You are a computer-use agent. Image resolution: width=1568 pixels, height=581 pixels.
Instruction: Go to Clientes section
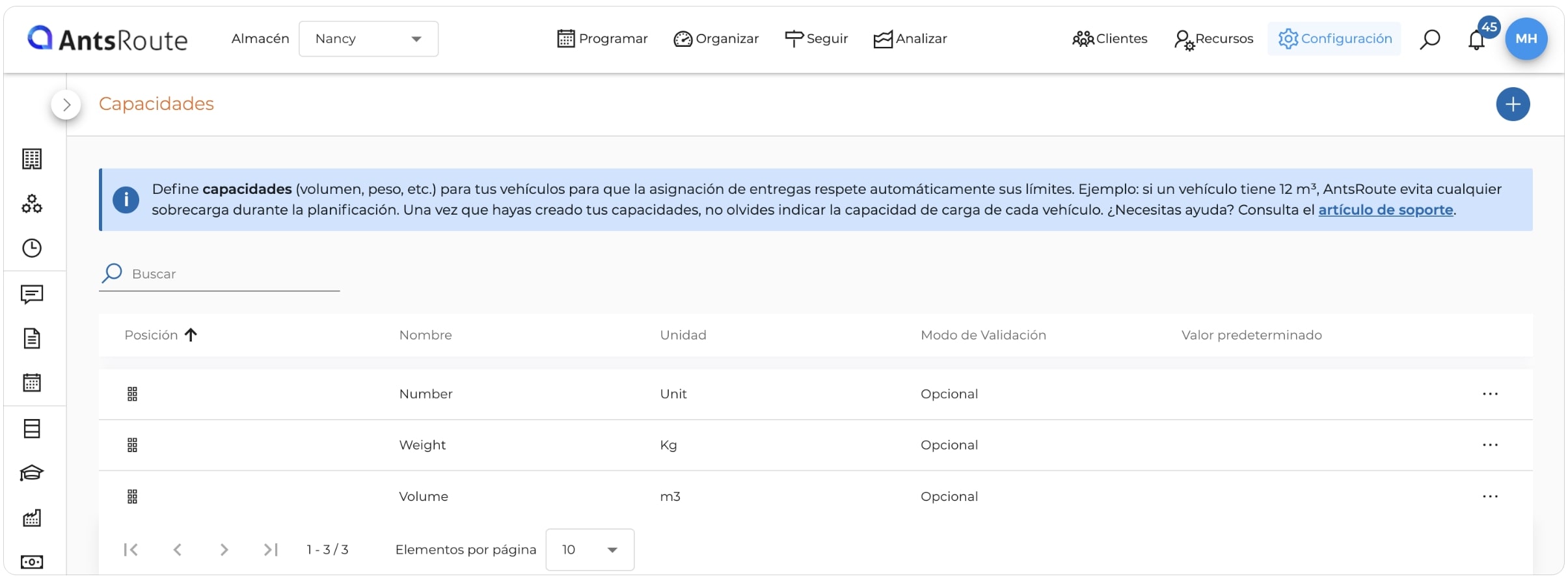(x=1109, y=39)
